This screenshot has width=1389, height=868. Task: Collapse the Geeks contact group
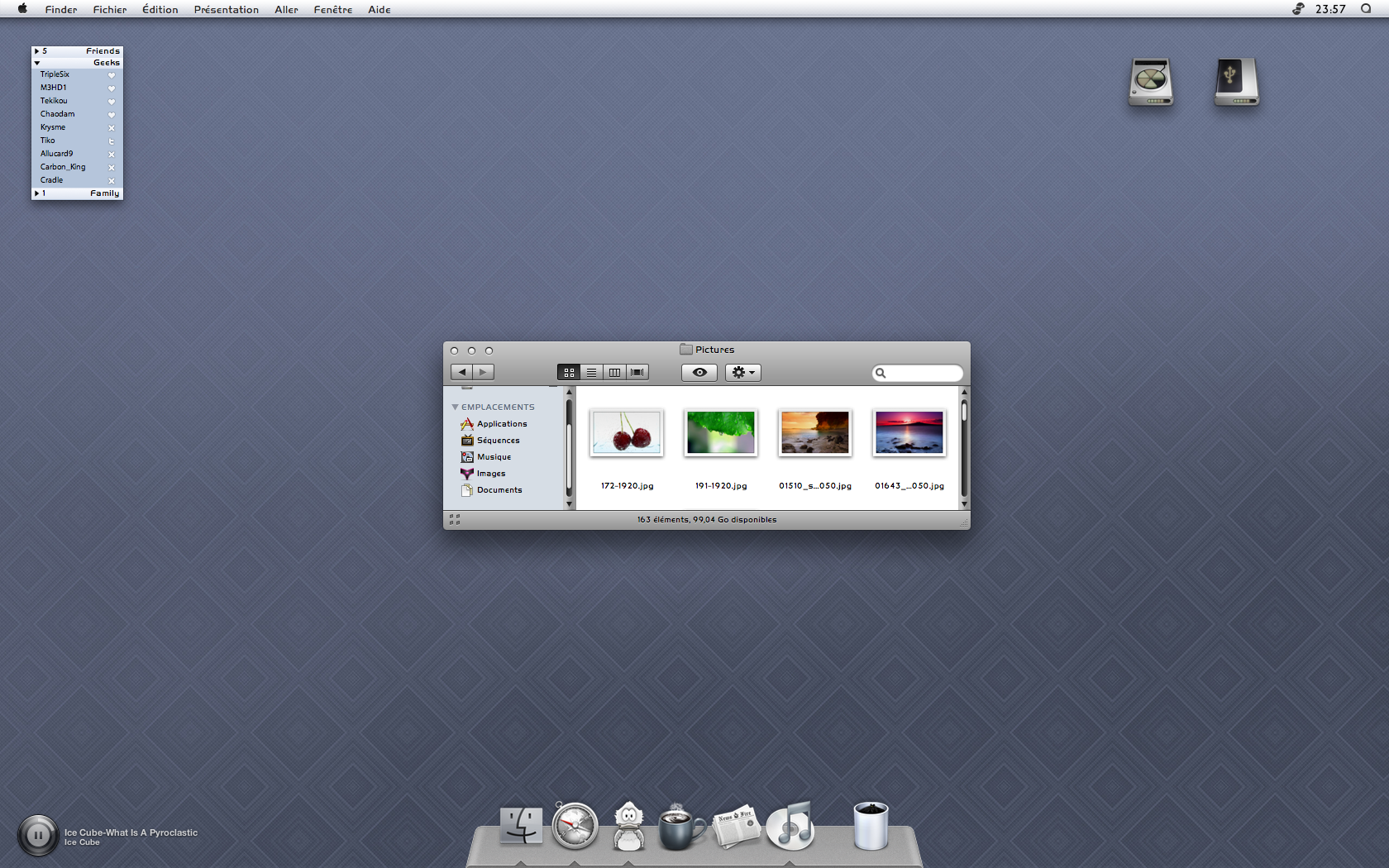click(36, 63)
